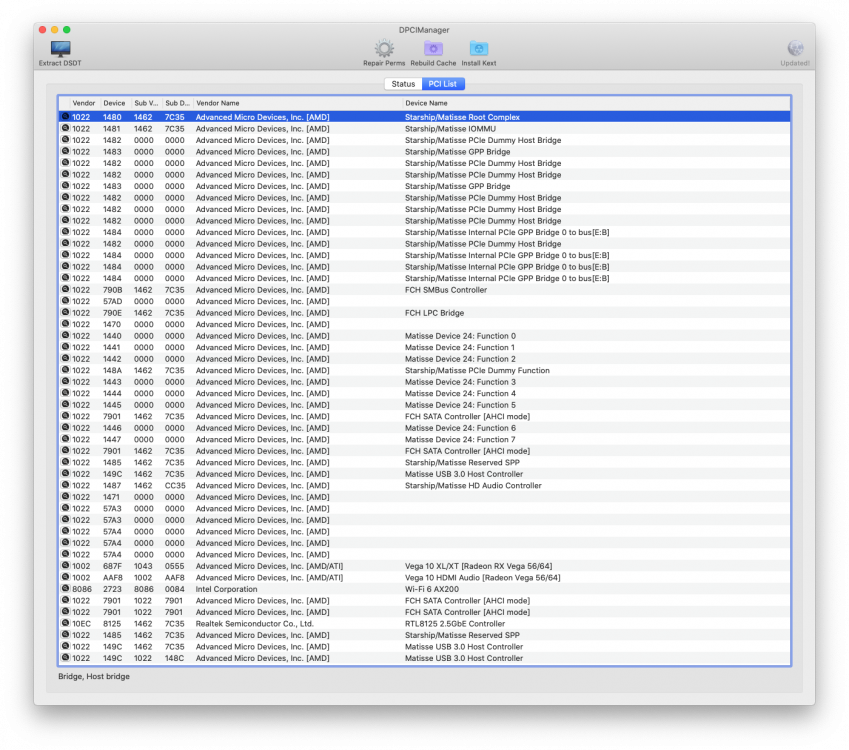Viewport: 849px width, 750px height.
Task: Select Matisse Device 24: Function 2
Action: (460, 359)
